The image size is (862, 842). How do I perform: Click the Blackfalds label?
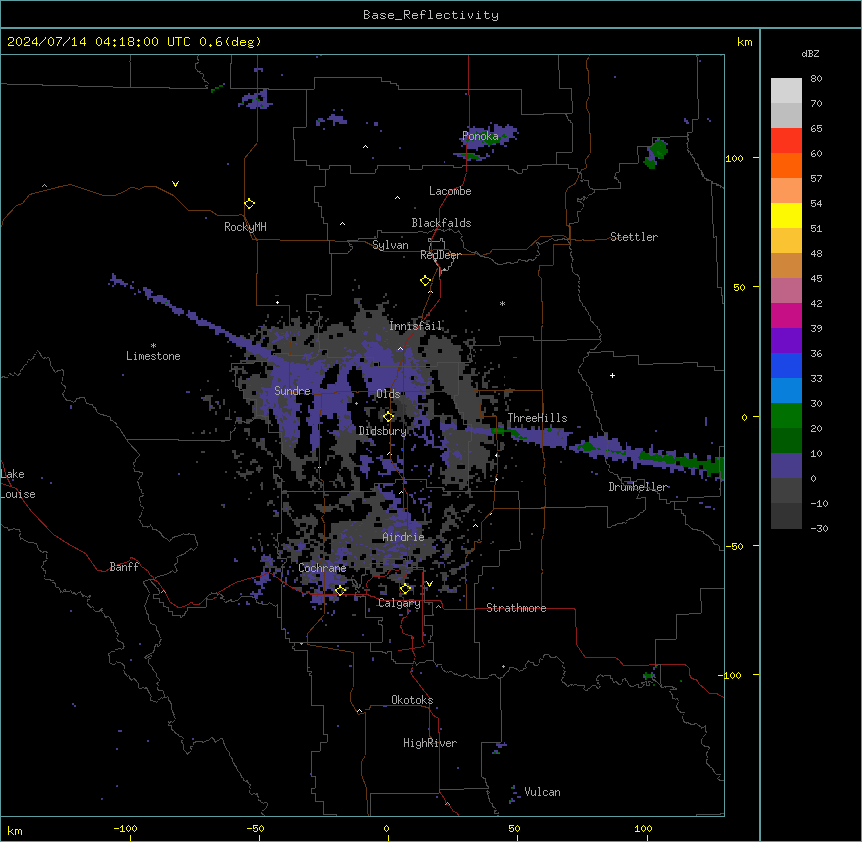[x=441, y=223]
